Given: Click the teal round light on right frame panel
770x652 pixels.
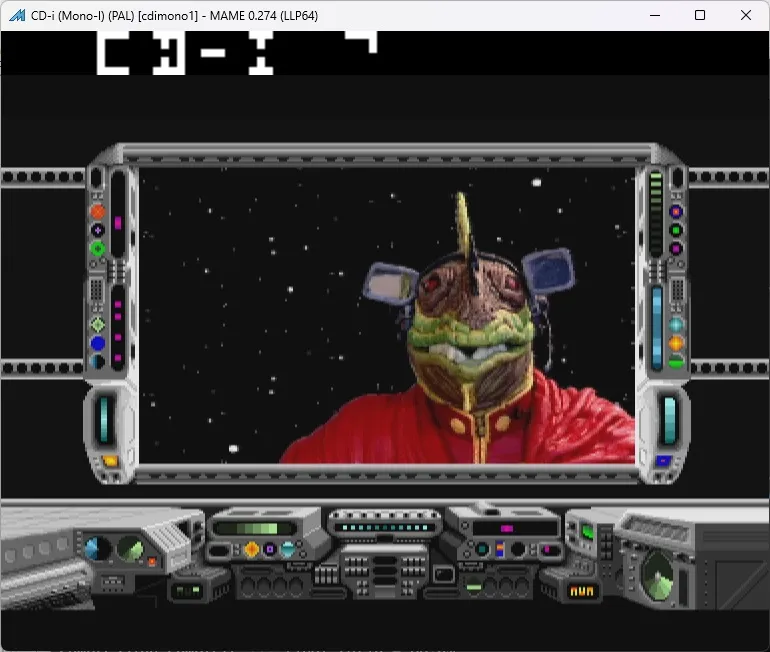Looking at the screenshot, I should [x=676, y=325].
